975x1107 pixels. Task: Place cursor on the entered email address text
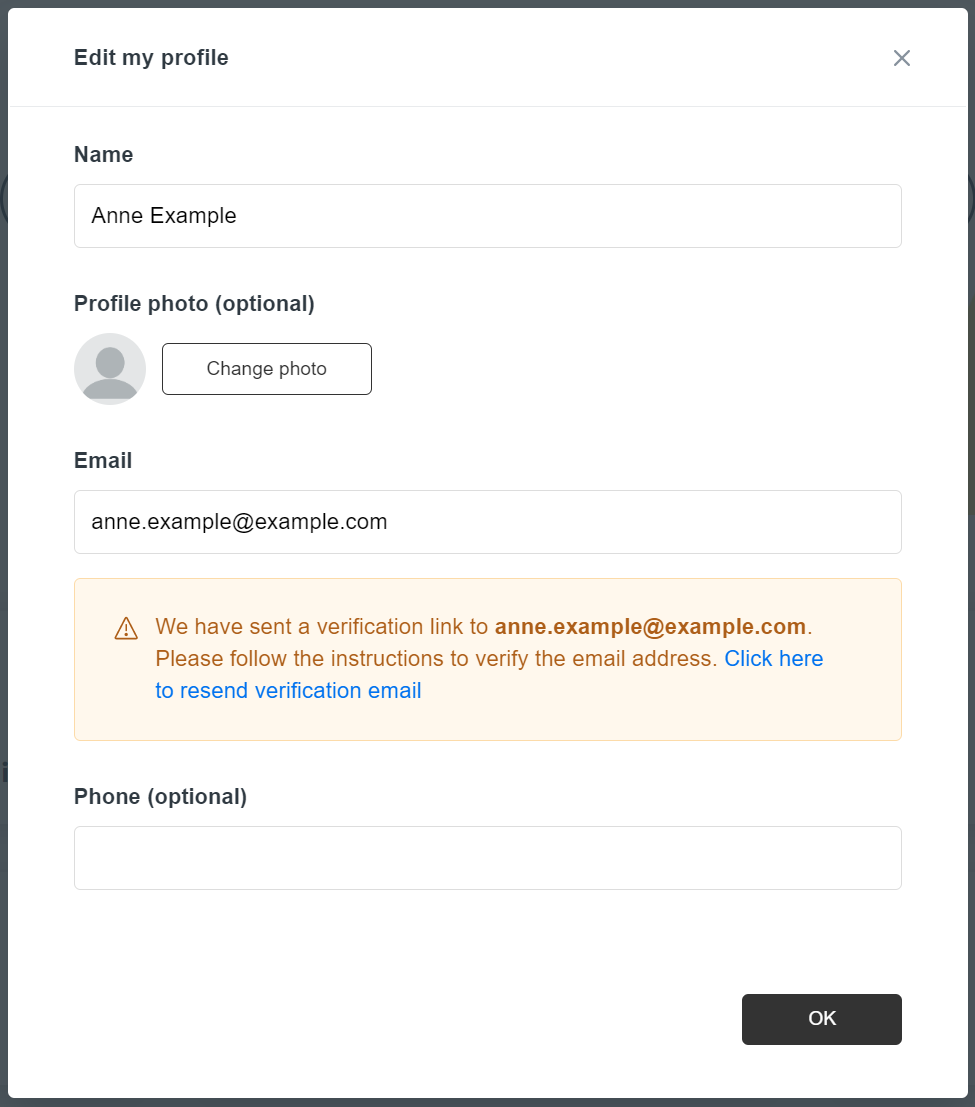click(x=239, y=522)
